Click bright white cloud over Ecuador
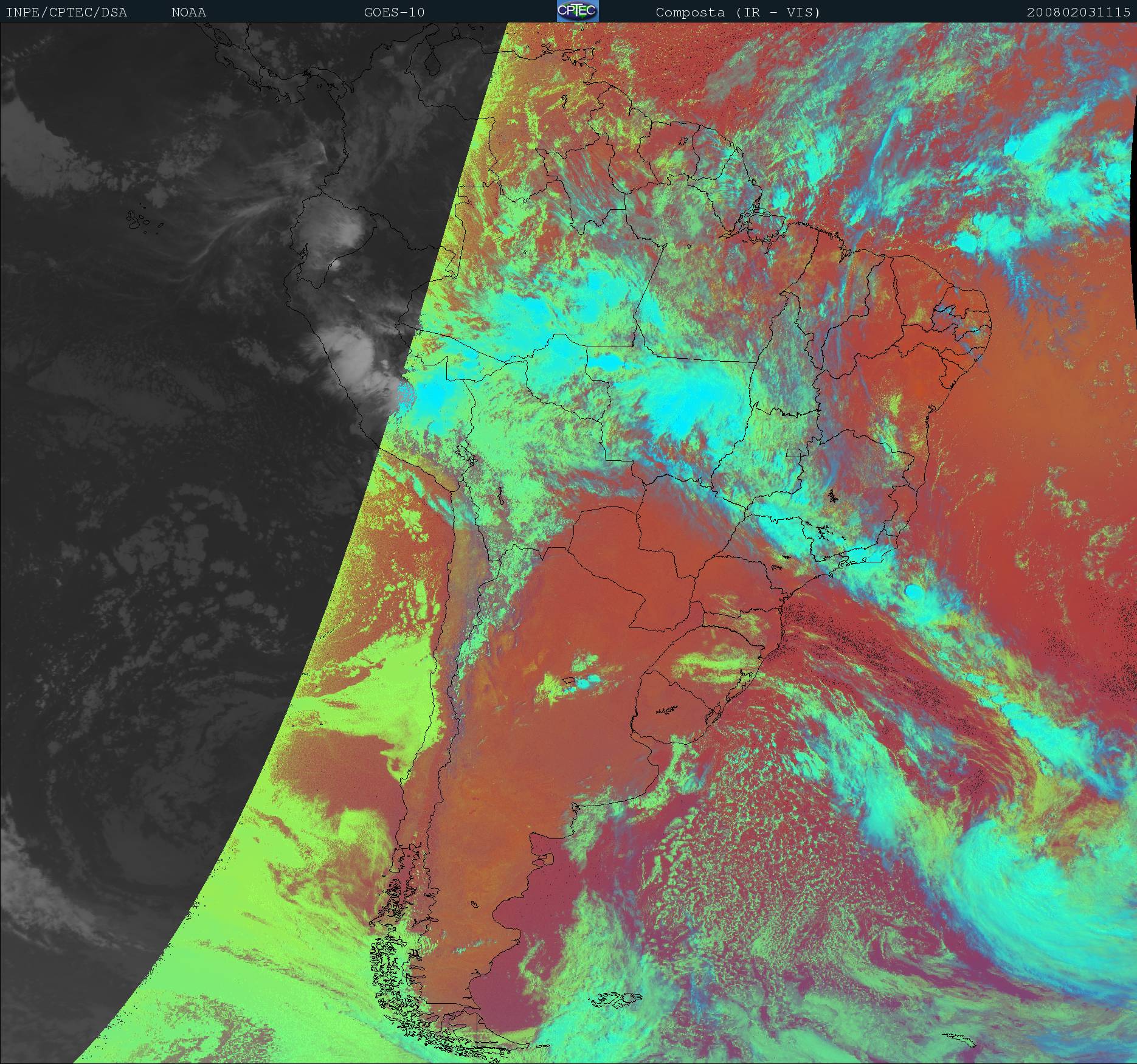This screenshot has width=1137, height=1064. [340, 231]
